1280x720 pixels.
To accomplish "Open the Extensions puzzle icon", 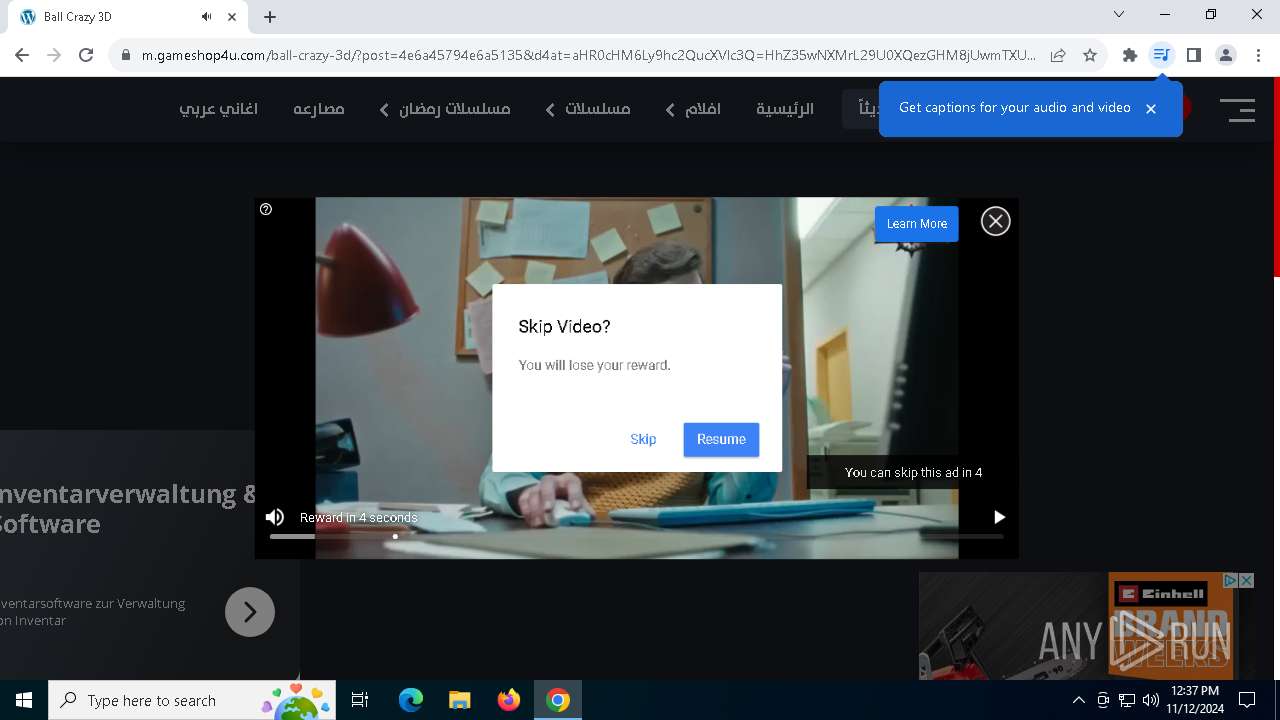I will tap(1130, 55).
